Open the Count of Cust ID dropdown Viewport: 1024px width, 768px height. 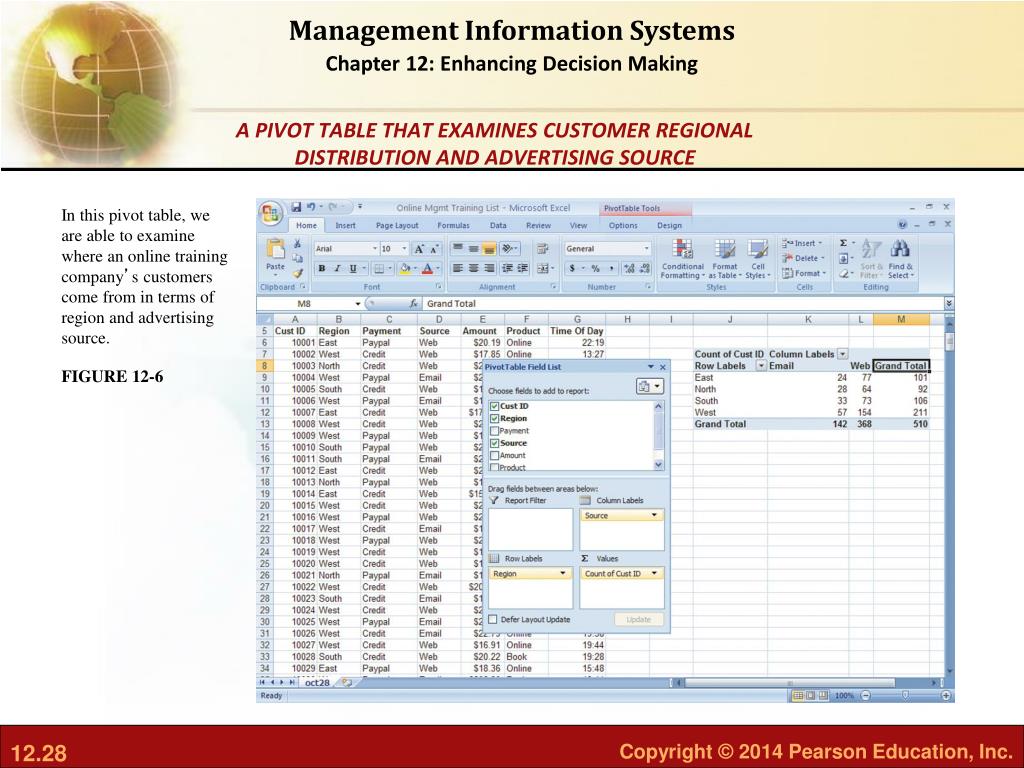[654, 573]
